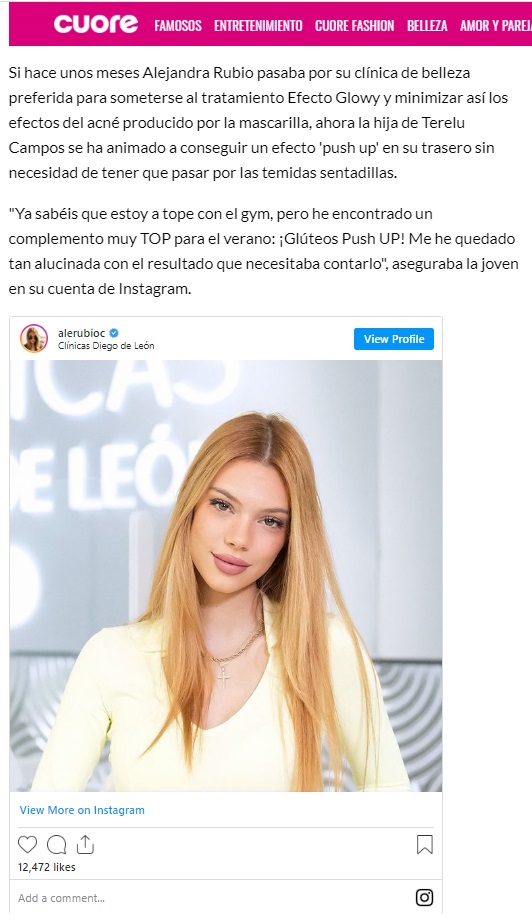
Task: View the 12,472 likes count
Action: coord(46,867)
